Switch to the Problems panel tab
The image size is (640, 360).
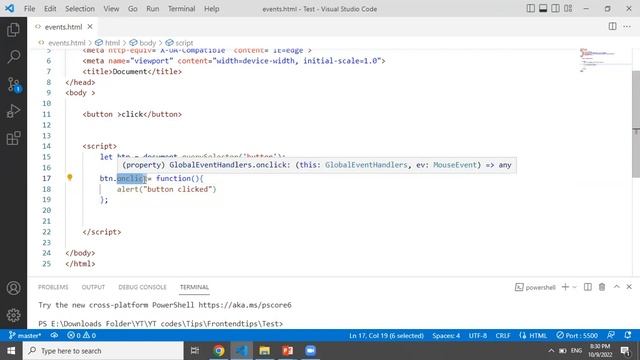coord(53,287)
